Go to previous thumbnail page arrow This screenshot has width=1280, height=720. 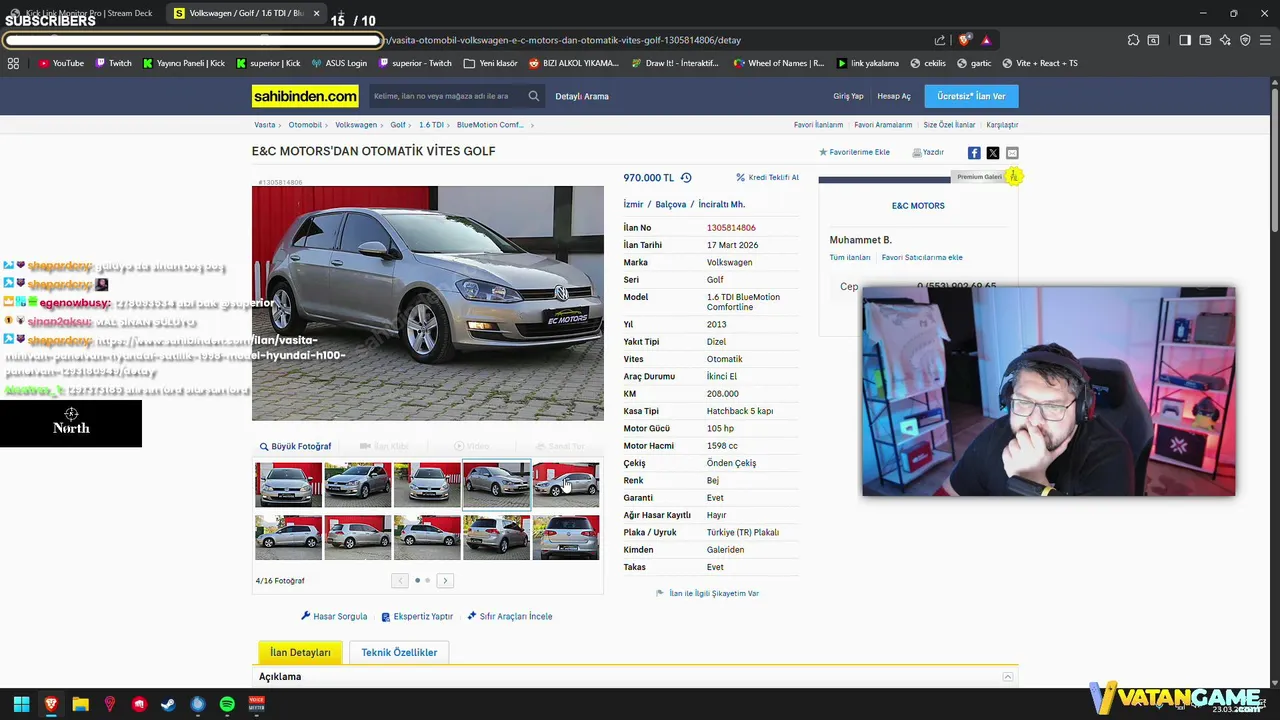coord(400,580)
